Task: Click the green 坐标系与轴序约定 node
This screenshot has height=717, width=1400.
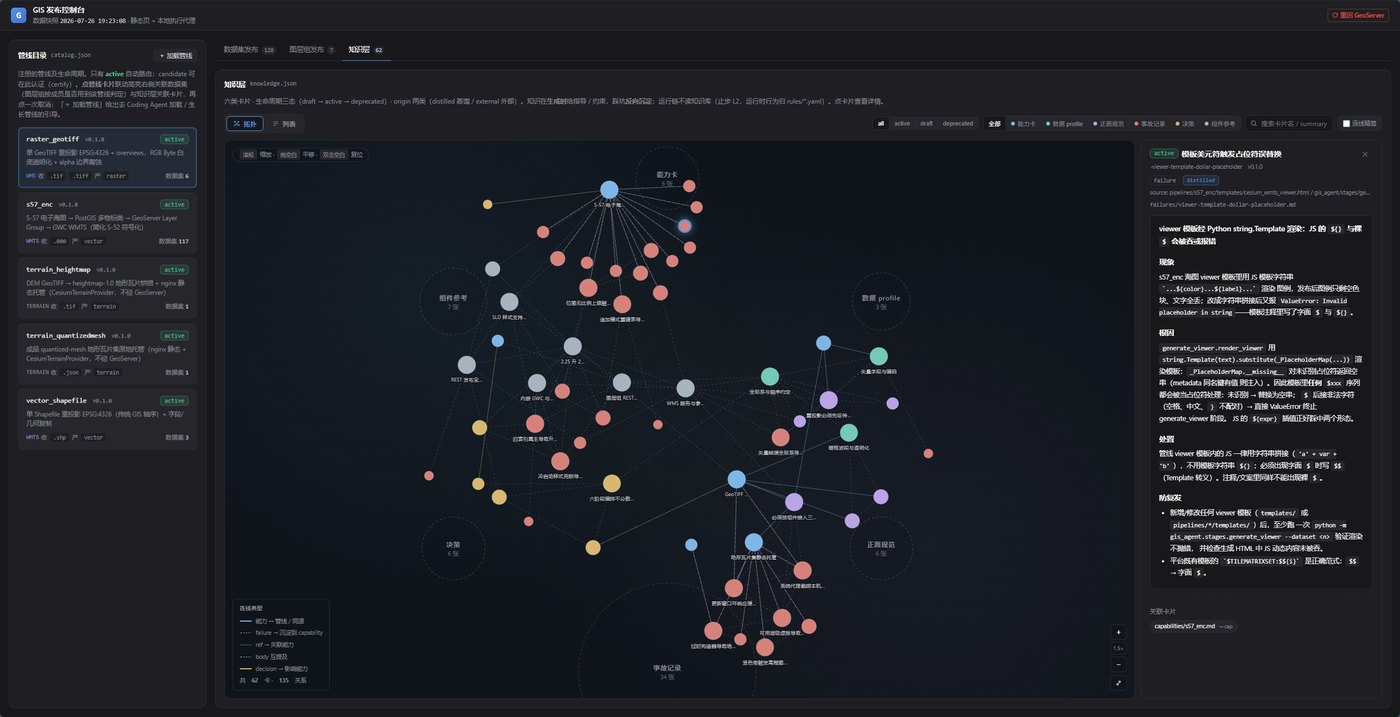Action: [x=770, y=376]
